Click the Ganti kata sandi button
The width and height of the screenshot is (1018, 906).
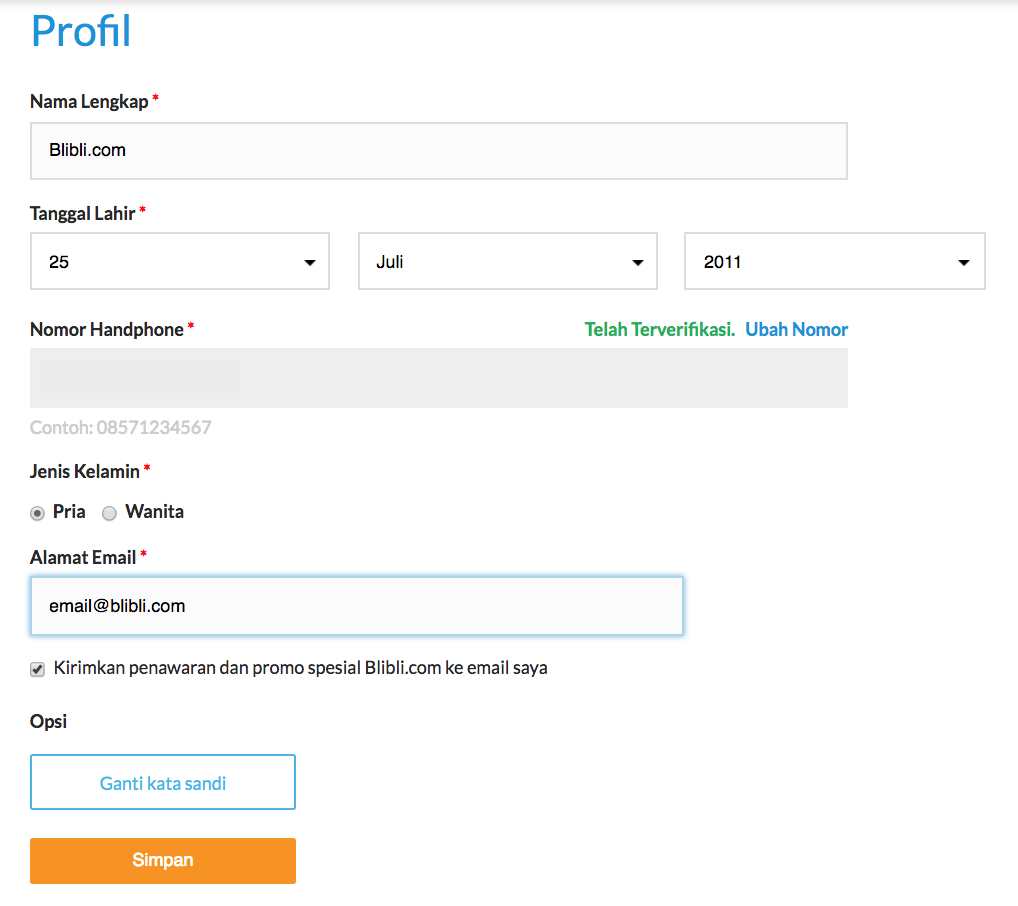(x=163, y=782)
